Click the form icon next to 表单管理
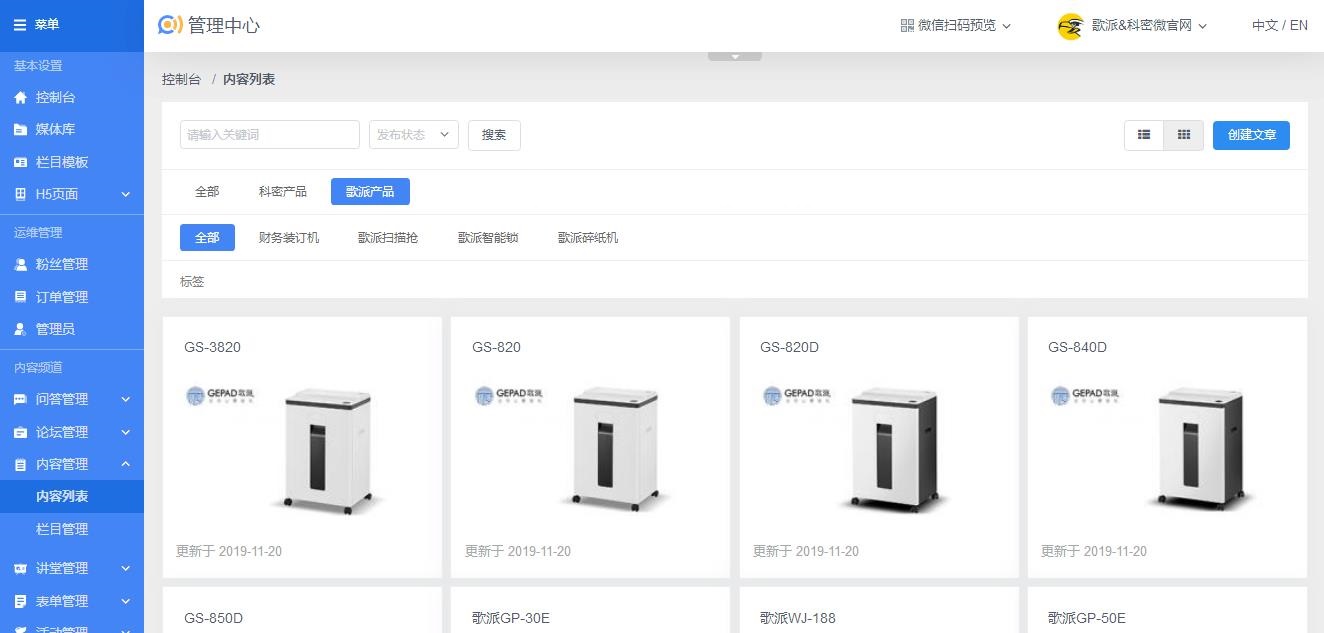 (x=20, y=601)
